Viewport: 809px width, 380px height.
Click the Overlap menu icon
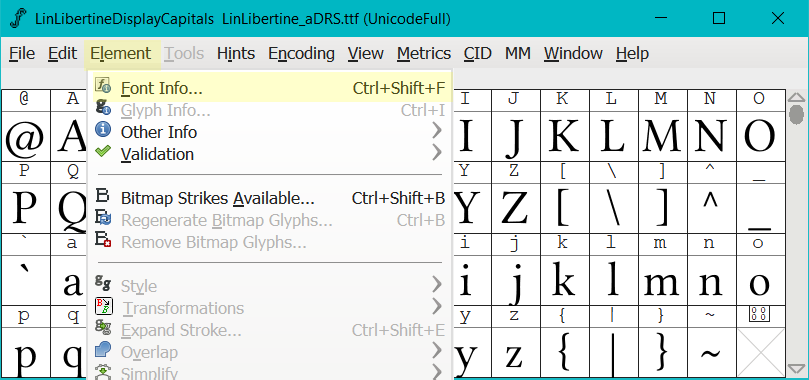coord(103,350)
